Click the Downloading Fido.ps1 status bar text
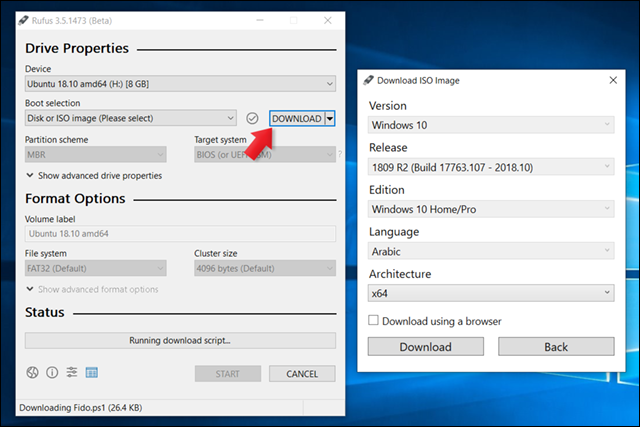 click(81, 407)
